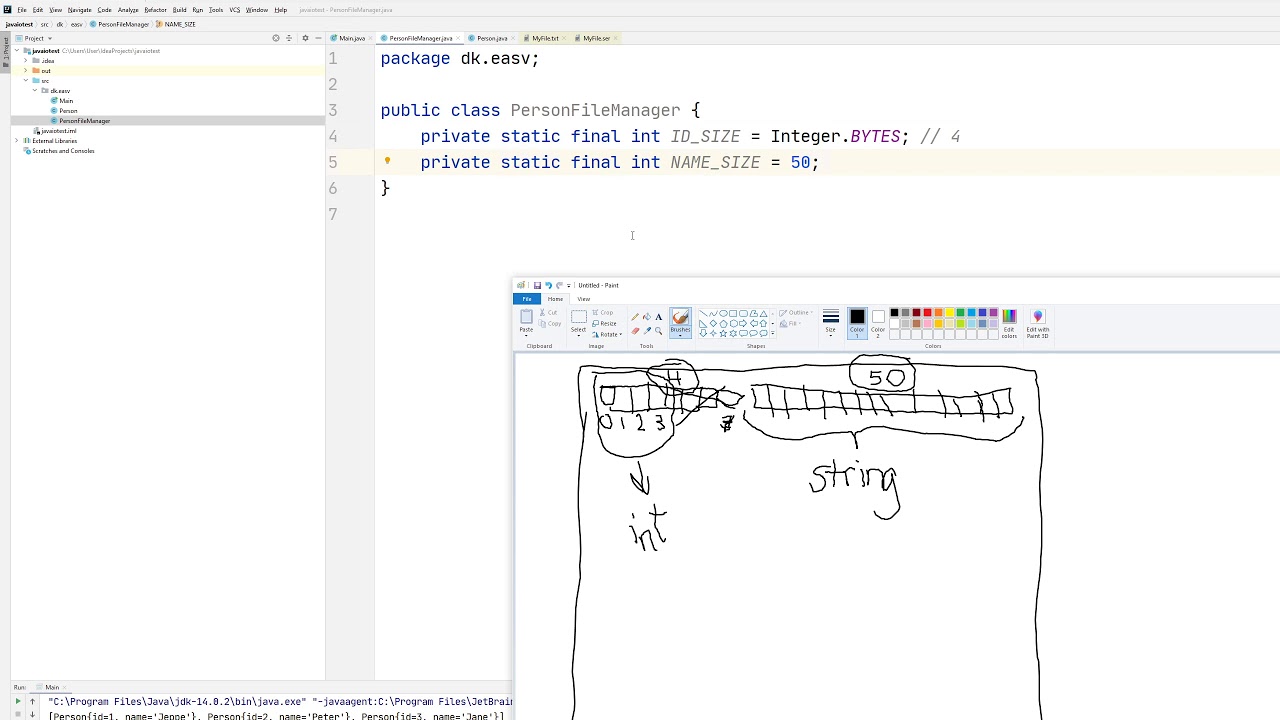1280x720 pixels.
Task: Open the Rotate dropdown in Paint
Action: coord(608,334)
